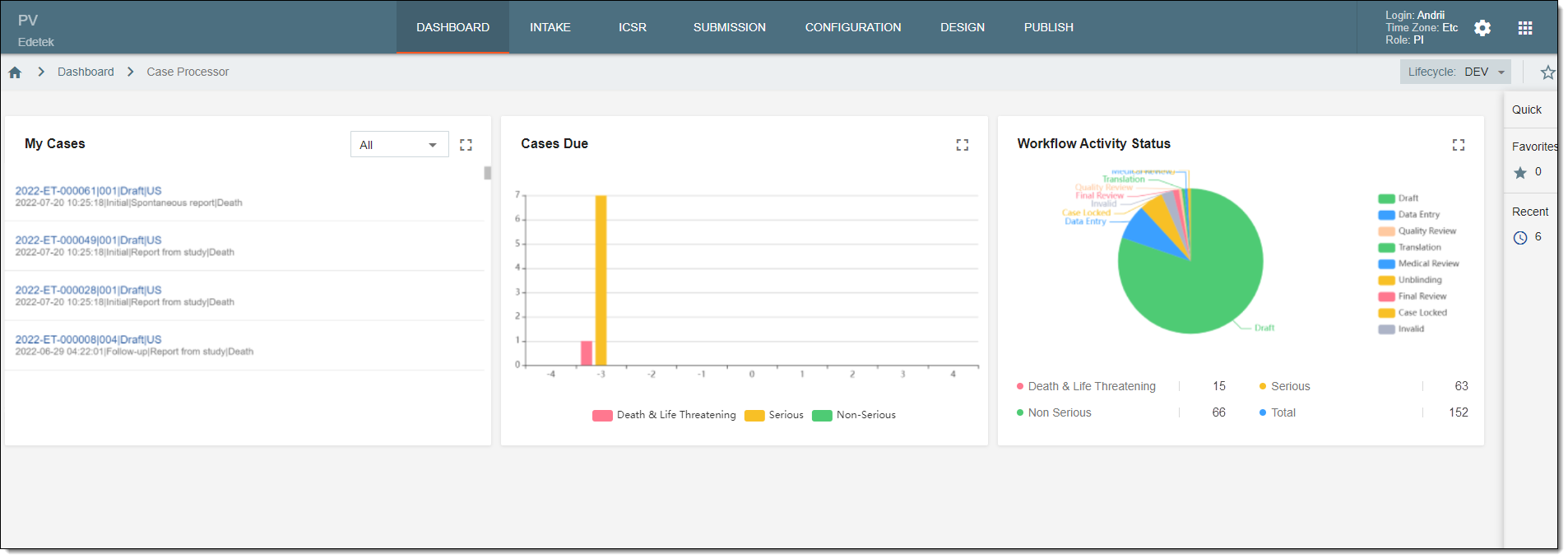The height and width of the screenshot is (559, 1568).
Task: Click the favorite star outline icon
Action: click(1547, 72)
